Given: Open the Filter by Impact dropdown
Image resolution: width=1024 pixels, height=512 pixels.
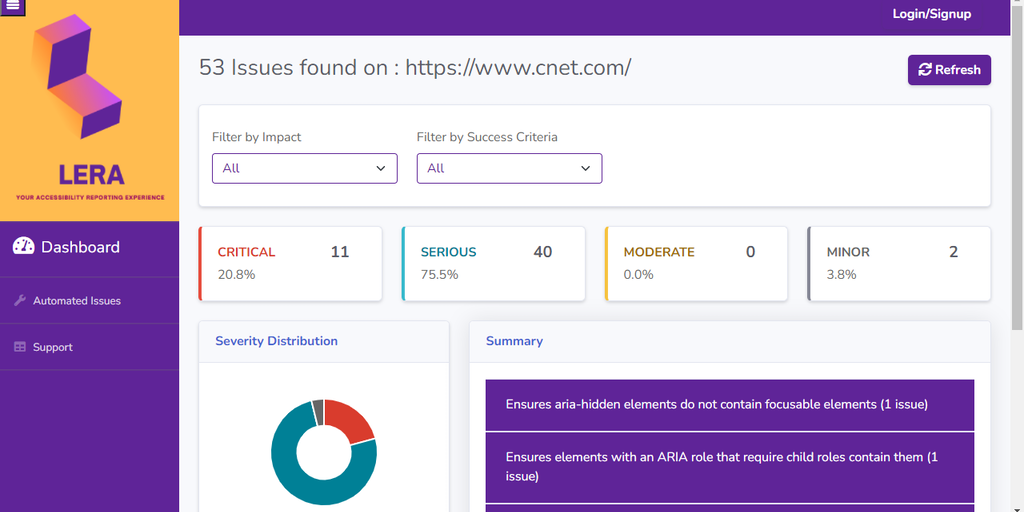Looking at the screenshot, I should tap(304, 168).
